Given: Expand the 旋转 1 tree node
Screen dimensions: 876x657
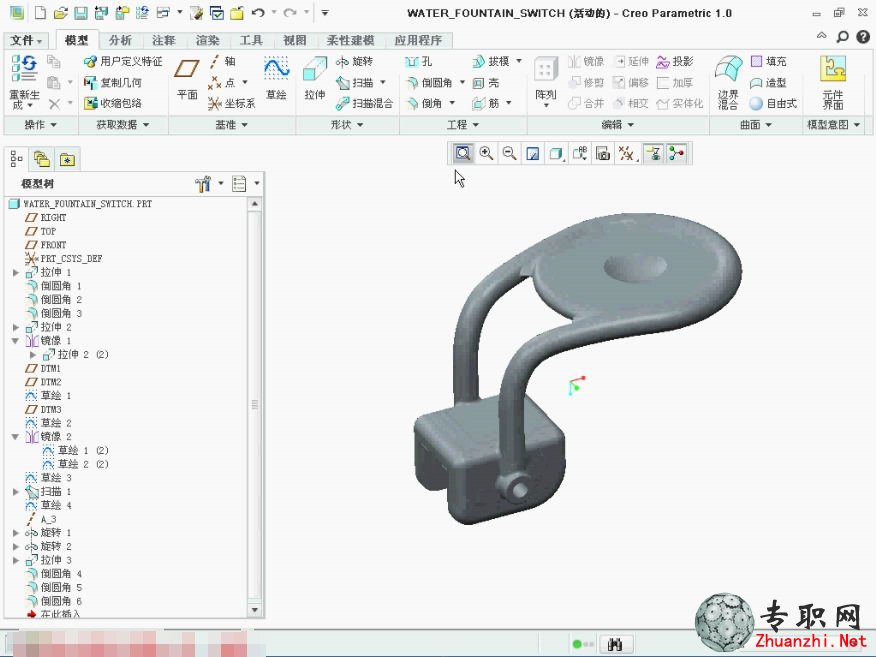Looking at the screenshot, I should coord(16,533).
